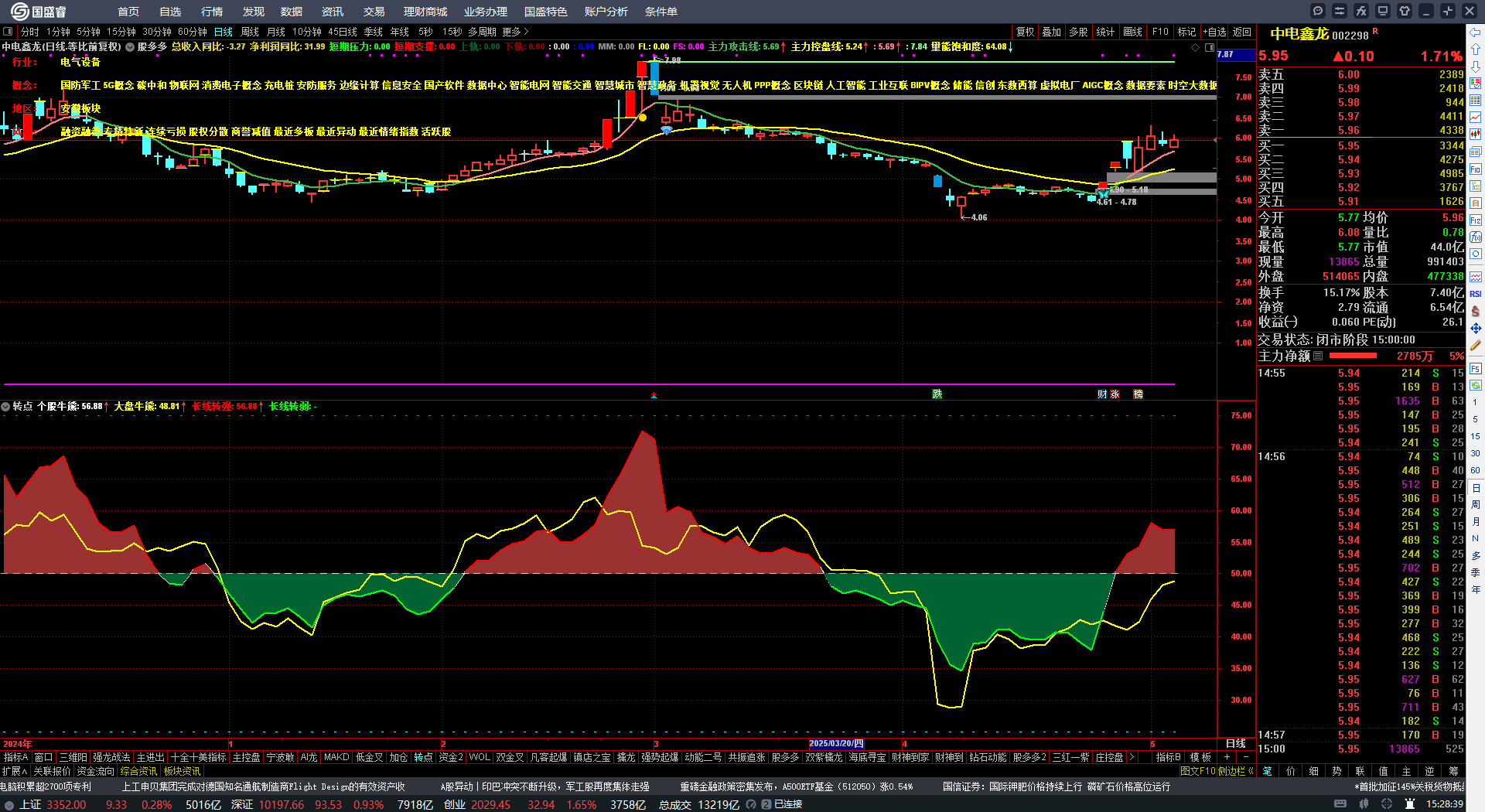Toggle 多股 multi-stock view
This screenshot has height=812, width=1485.
[1079, 32]
